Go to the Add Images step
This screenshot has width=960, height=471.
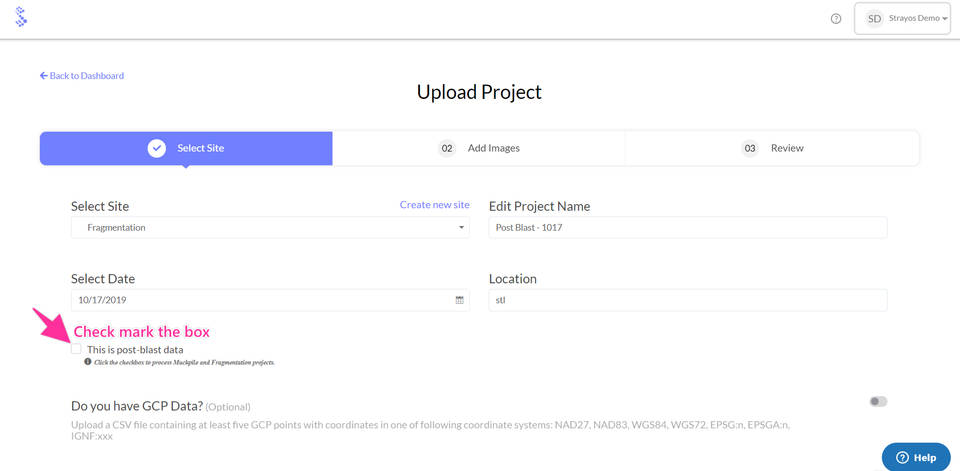click(493, 148)
